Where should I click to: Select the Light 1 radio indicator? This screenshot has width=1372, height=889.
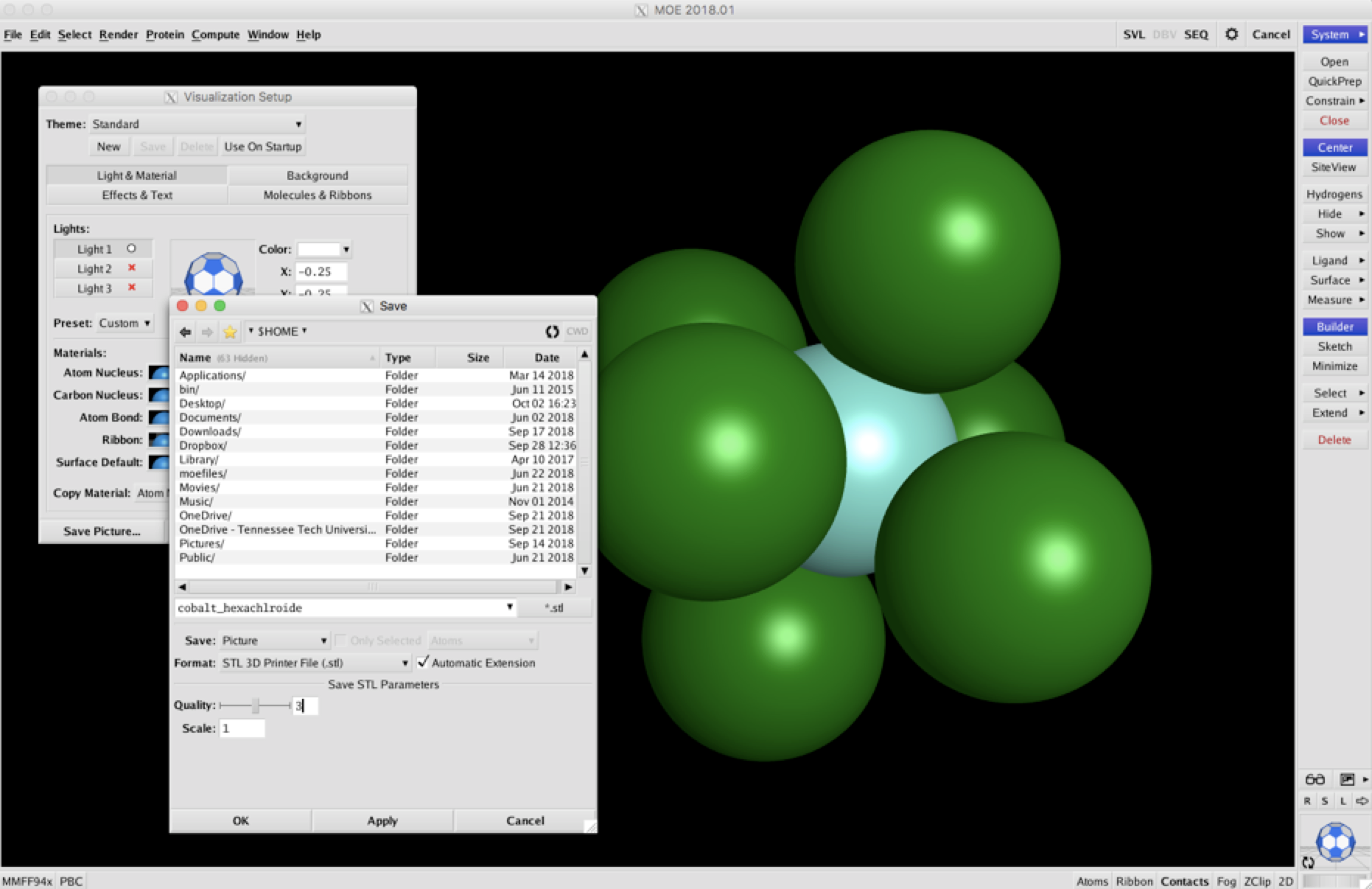tap(130, 248)
